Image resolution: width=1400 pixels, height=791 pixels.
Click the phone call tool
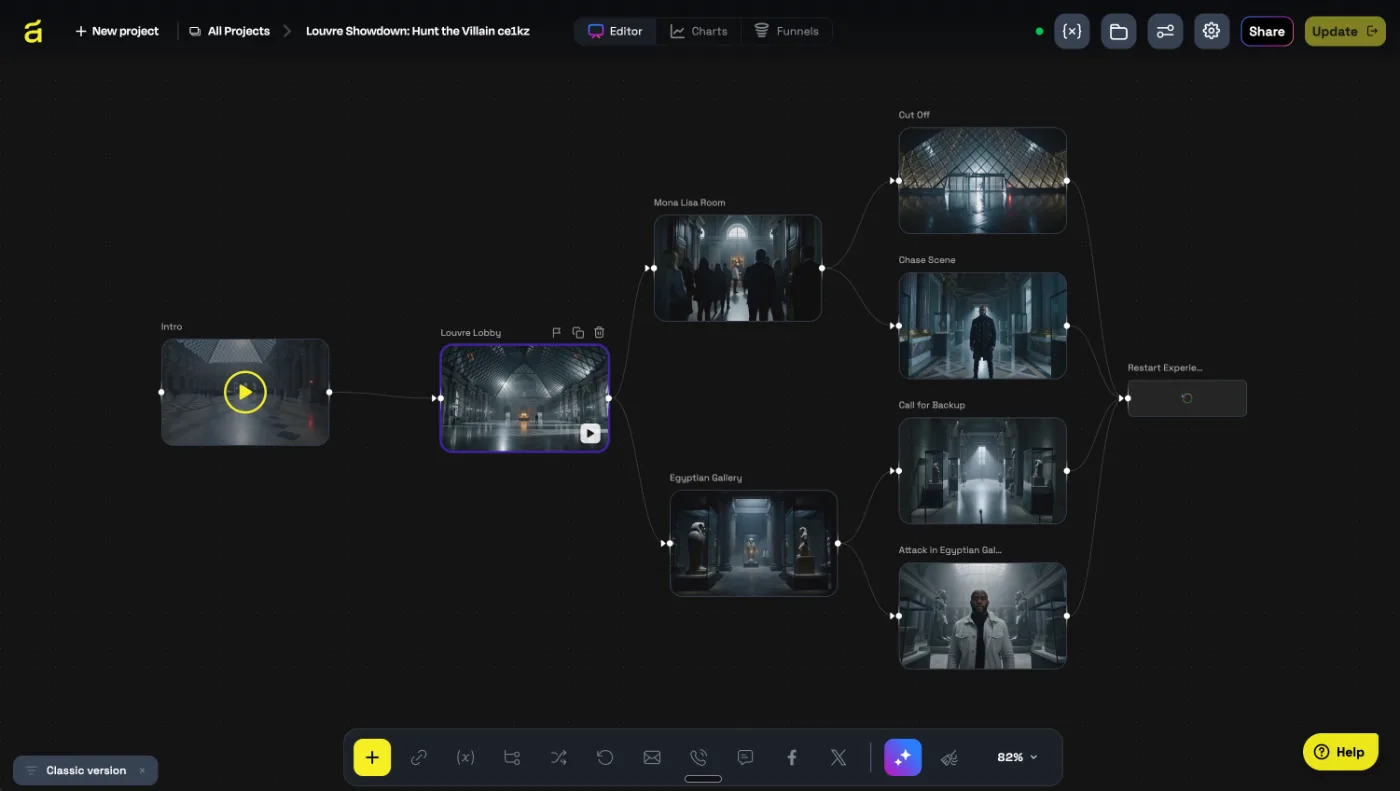[x=698, y=757]
